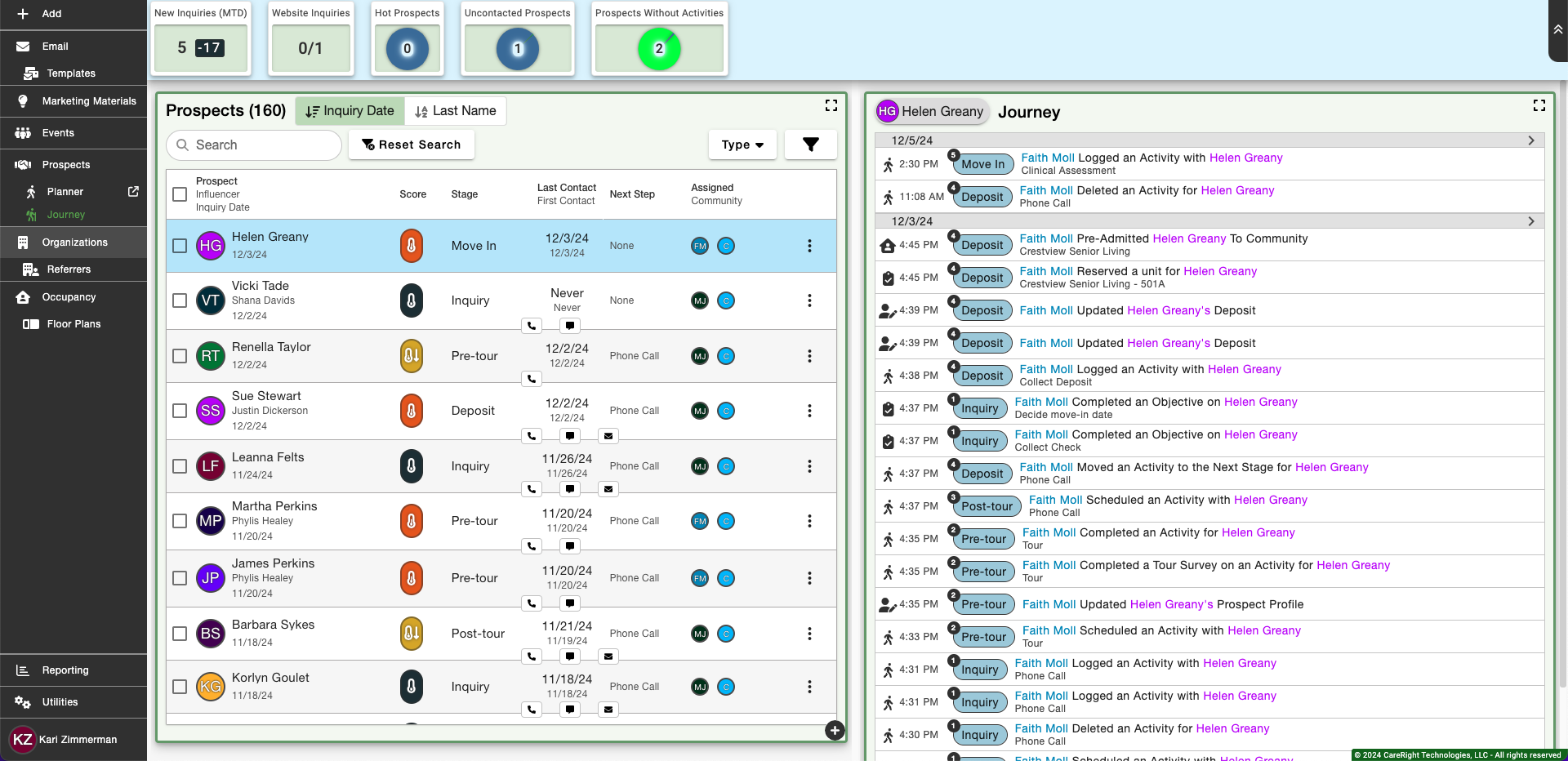Click the green Prospects Without Activities gauge

658,49
